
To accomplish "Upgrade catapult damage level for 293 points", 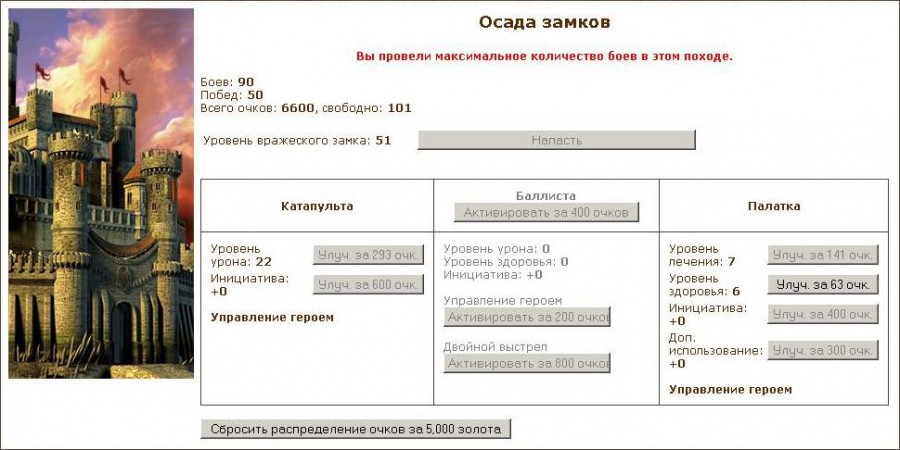I will pos(368,255).
